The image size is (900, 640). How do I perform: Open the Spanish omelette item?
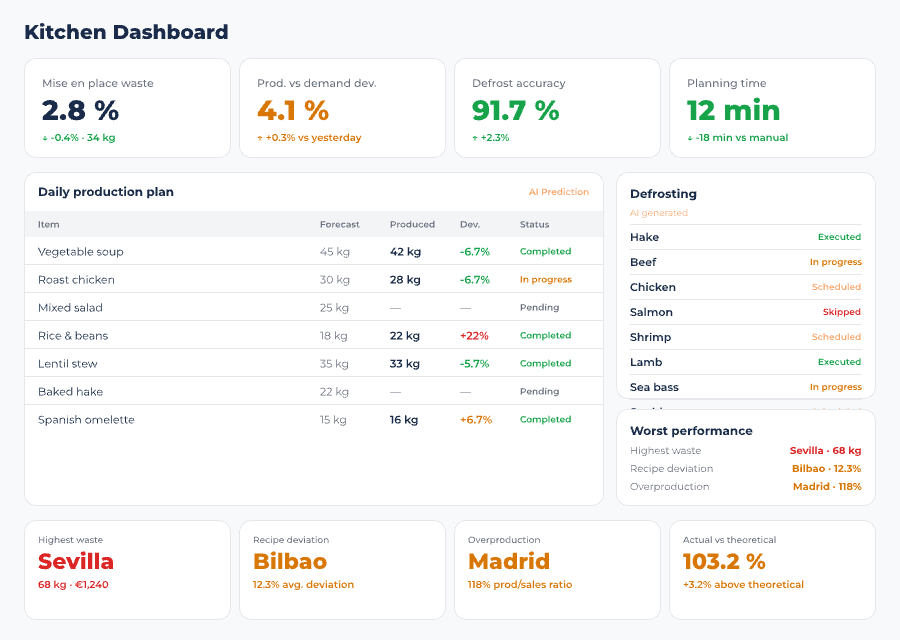(86, 420)
